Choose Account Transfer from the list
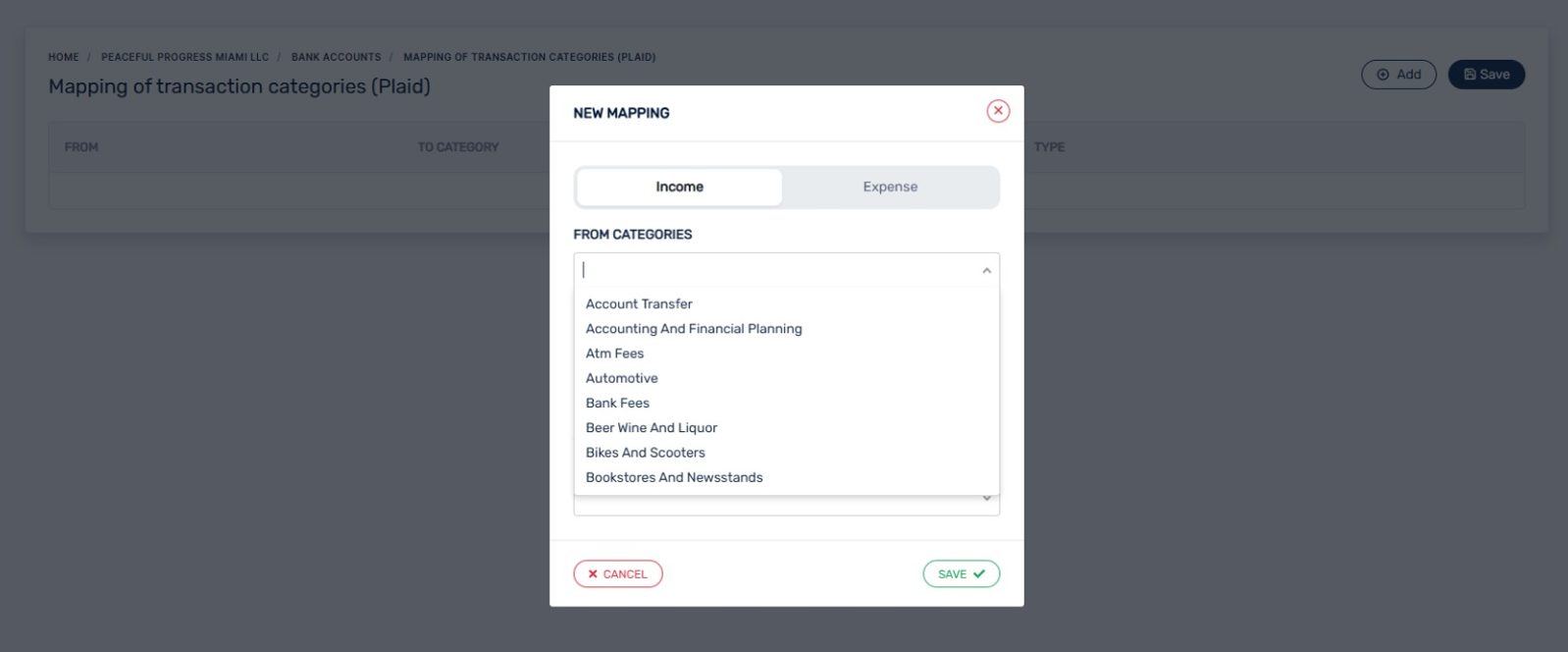The height and width of the screenshot is (652, 1568). coord(639,304)
